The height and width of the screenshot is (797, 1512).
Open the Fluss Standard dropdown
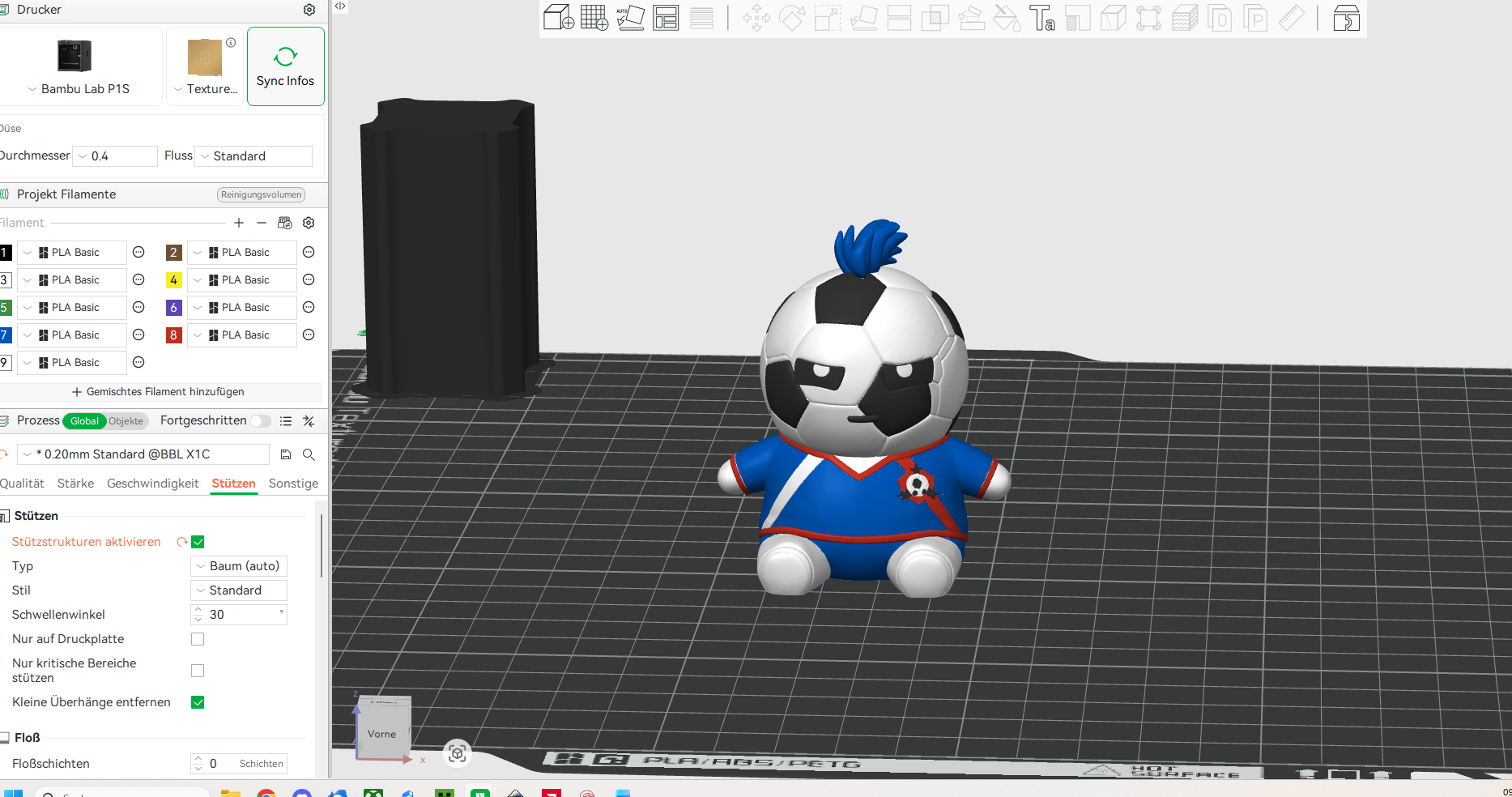[x=253, y=156]
